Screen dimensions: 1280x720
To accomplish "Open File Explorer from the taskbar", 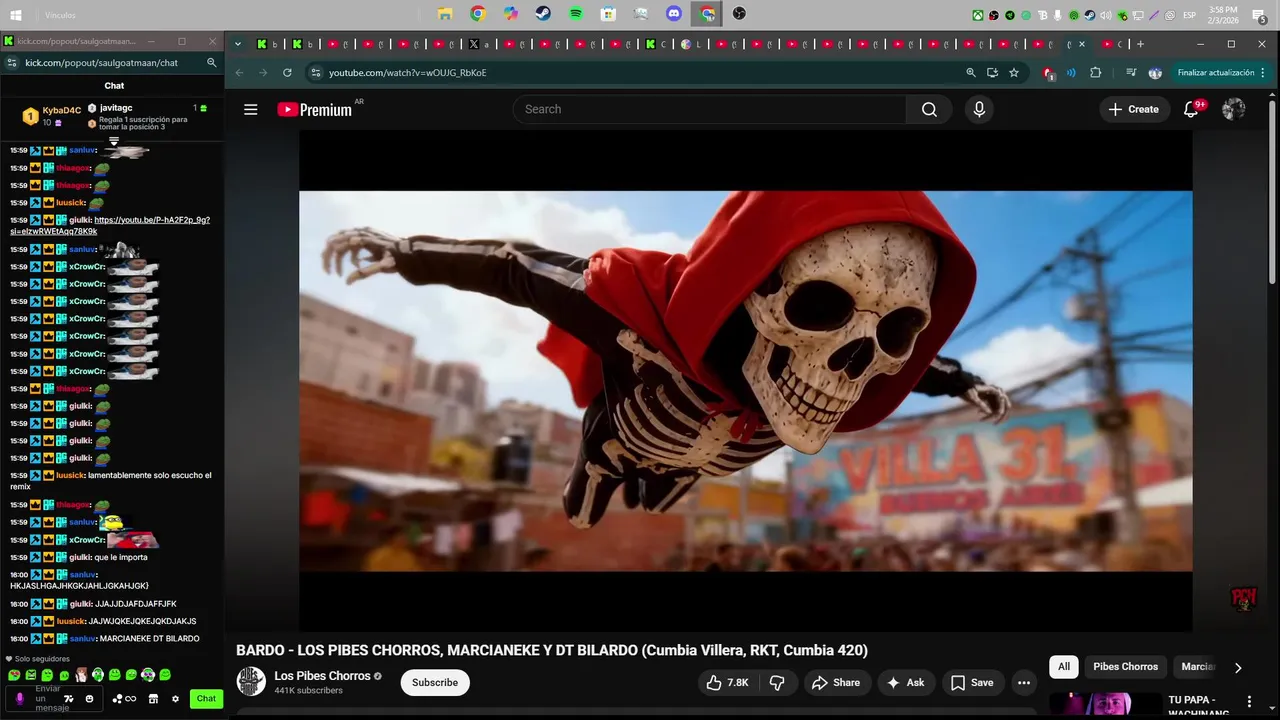I will [445, 14].
